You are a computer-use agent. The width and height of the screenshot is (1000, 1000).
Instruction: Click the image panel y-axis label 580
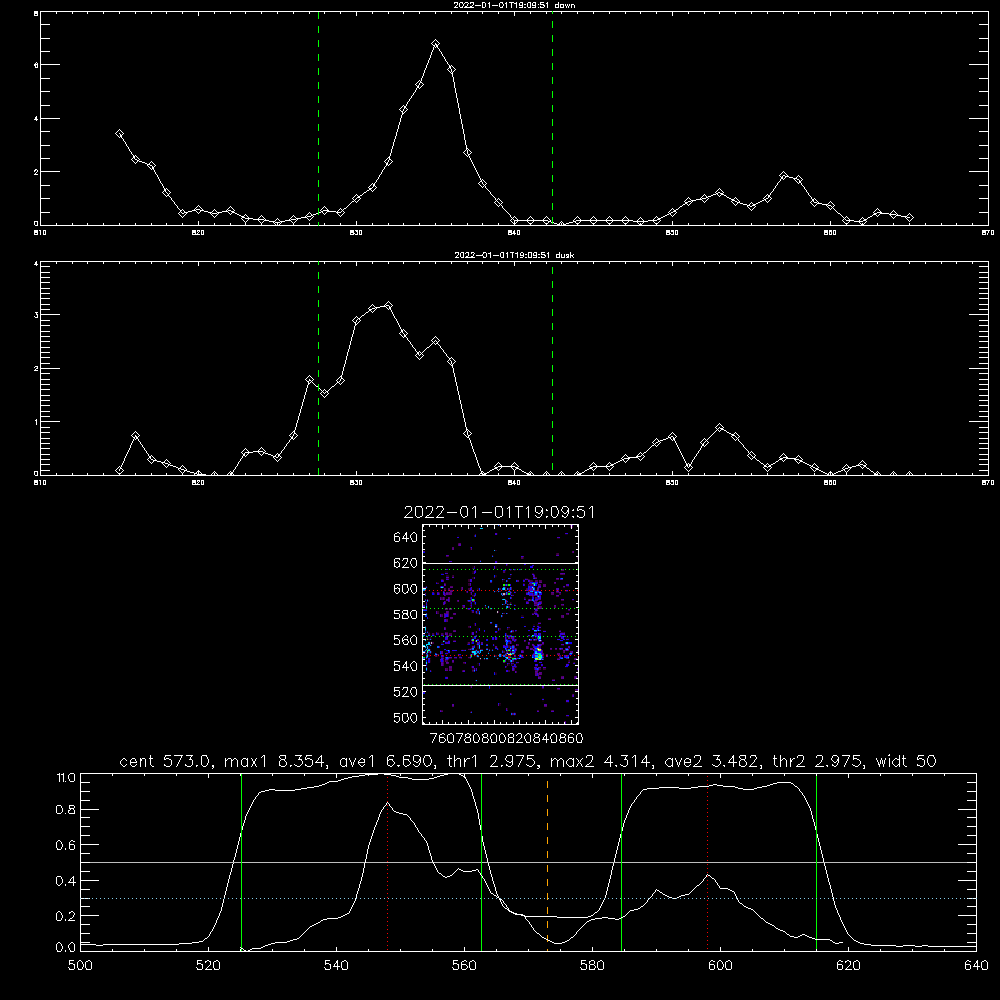[406, 615]
